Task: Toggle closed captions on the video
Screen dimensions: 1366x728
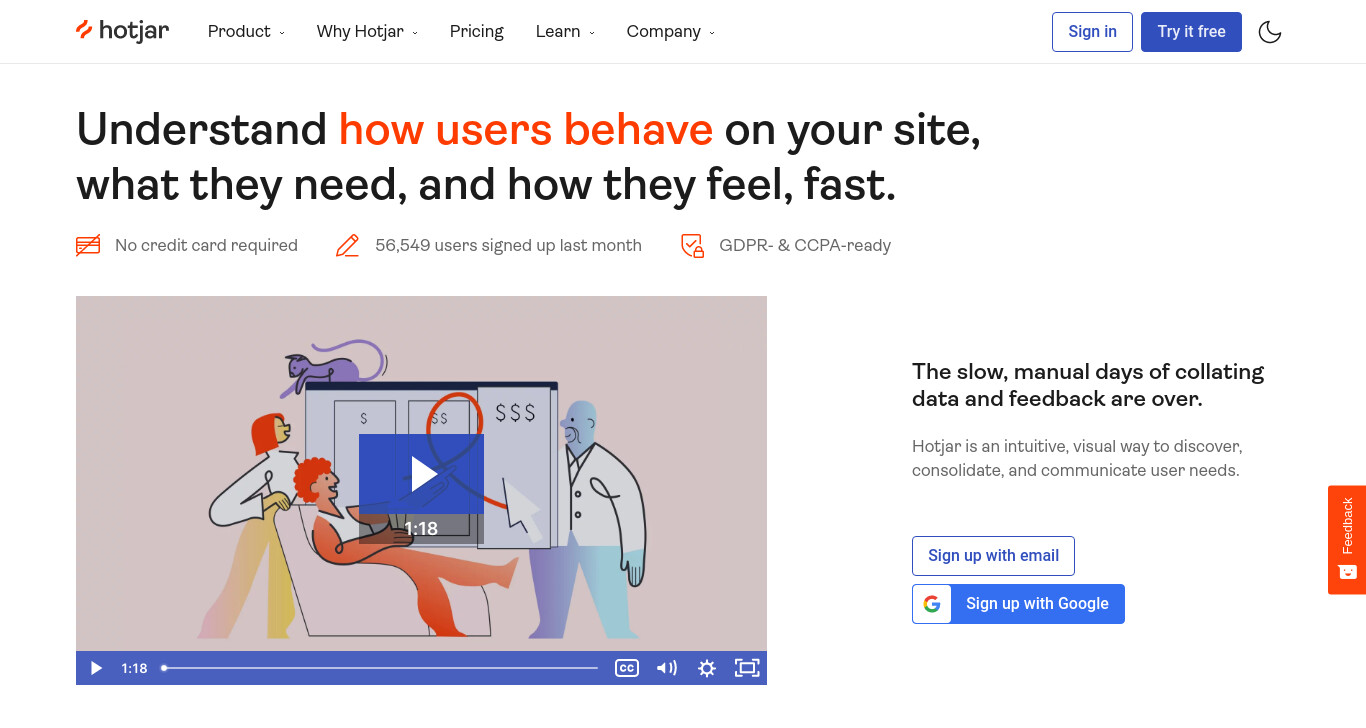Action: click(627, 668)
